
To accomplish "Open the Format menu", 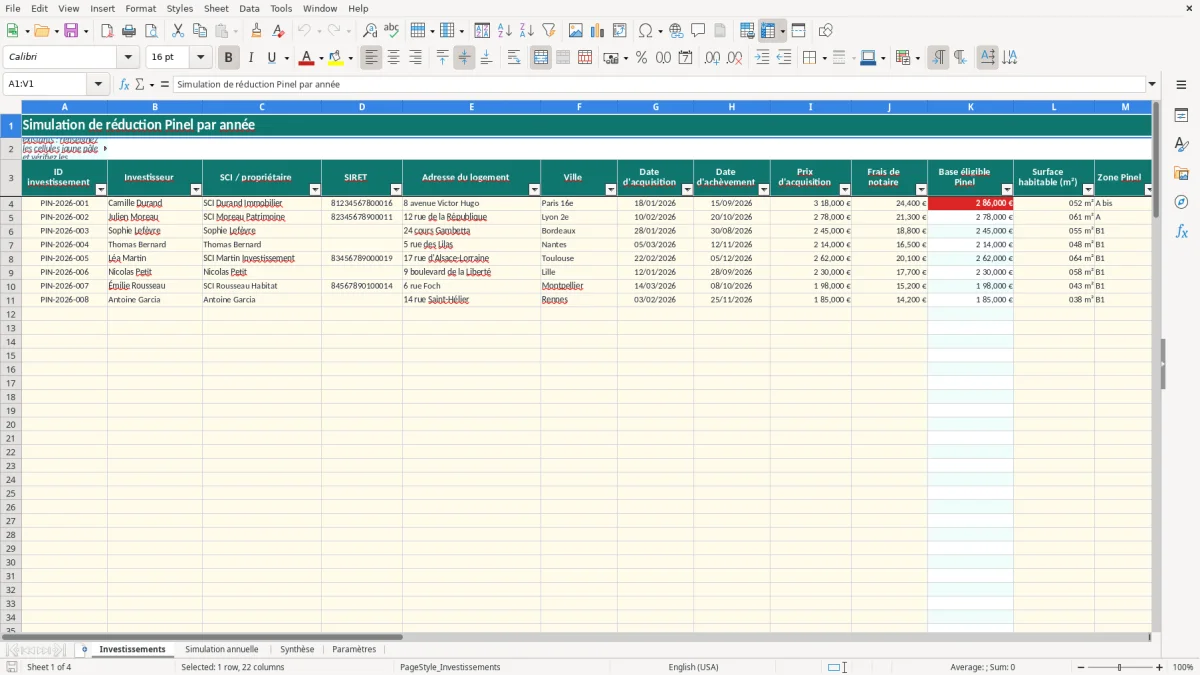I will tap(140, 8).
